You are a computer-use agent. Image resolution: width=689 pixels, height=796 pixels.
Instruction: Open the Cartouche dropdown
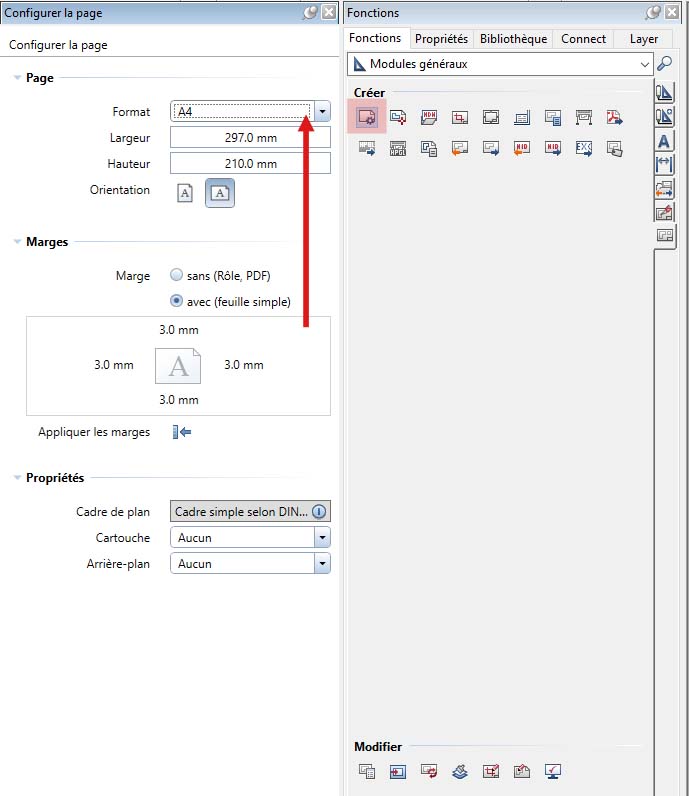pyautogui.click(x=322, y=537)
